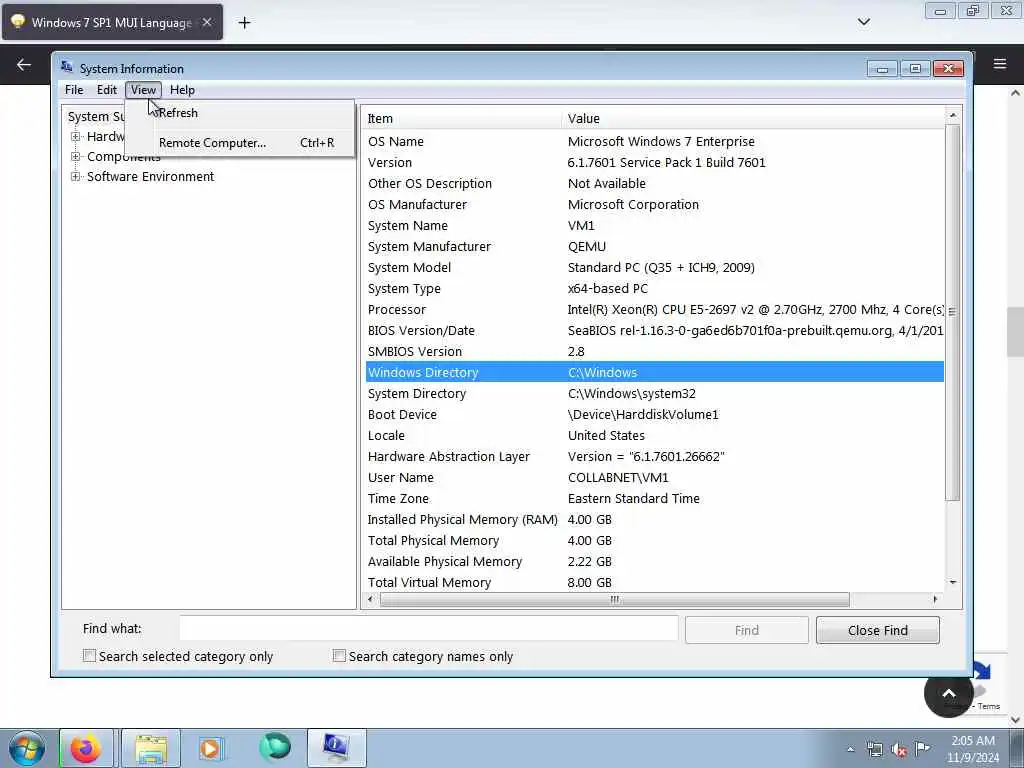Image resolution: width=1024 pixels, height=768 pixels.
Task: Close the Windows 7 SP1 MUI tab
Action: (206, 22)
